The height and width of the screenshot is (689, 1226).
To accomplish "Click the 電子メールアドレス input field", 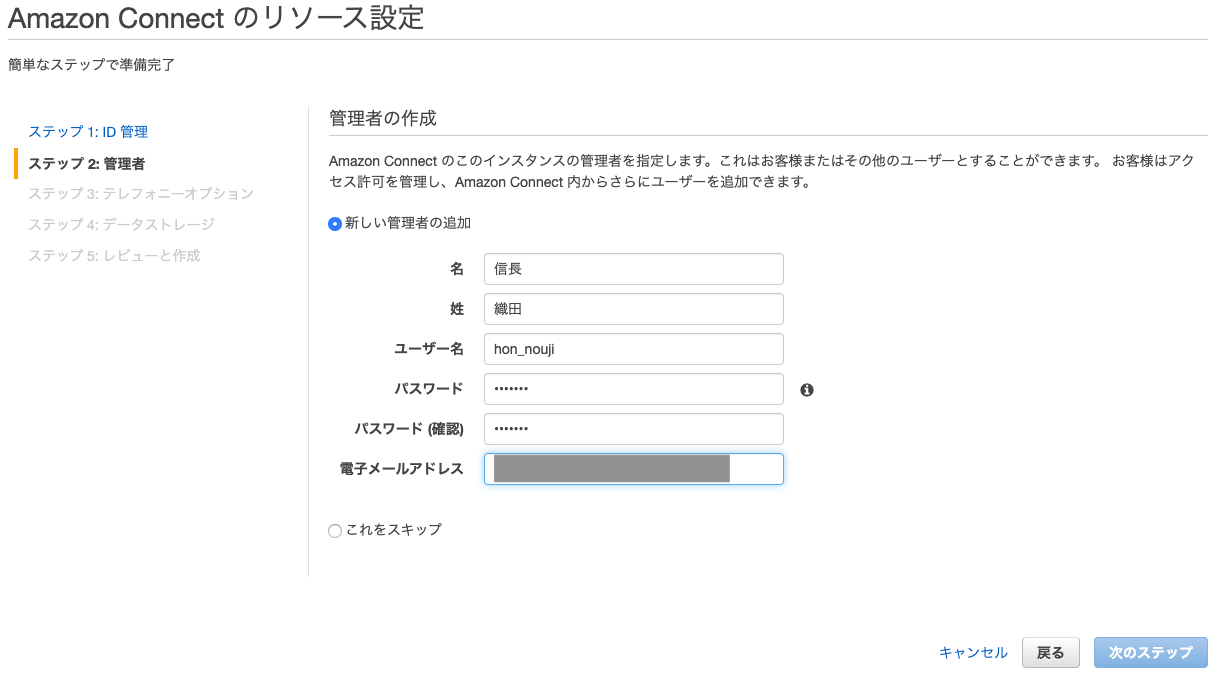I will pos(634,469).
